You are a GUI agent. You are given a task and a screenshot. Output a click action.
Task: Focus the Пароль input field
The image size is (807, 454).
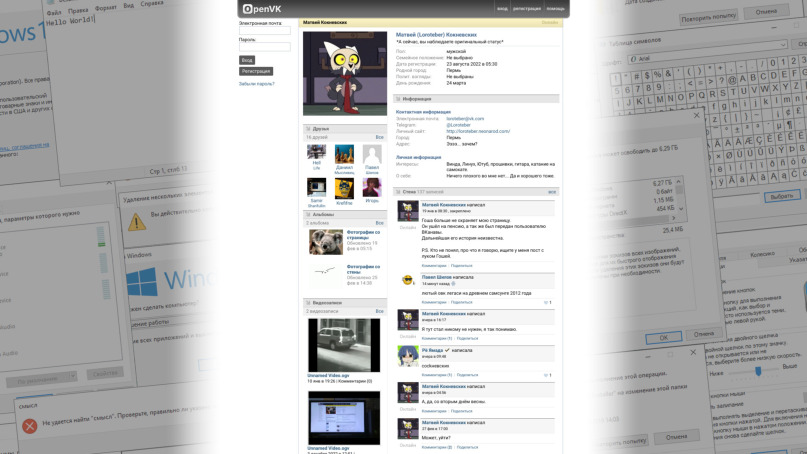coord(265,47)
